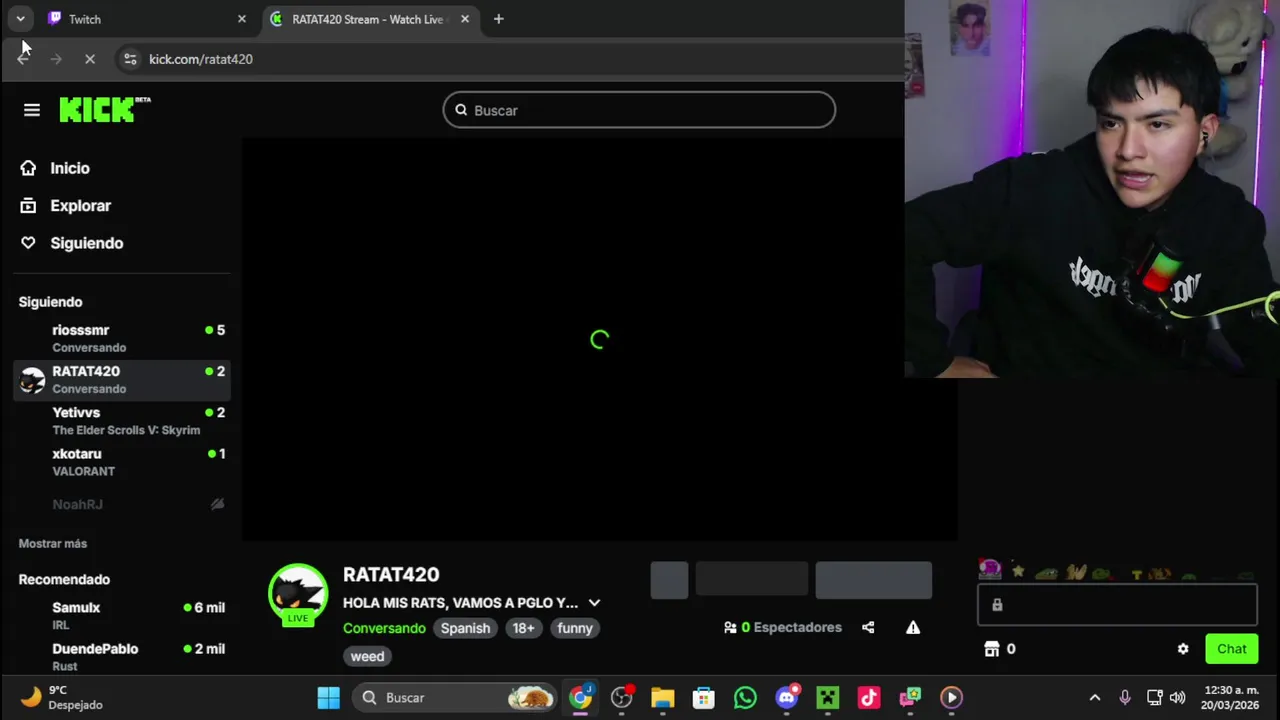Open File Explorer from taskbar

(x=662, y=697)
